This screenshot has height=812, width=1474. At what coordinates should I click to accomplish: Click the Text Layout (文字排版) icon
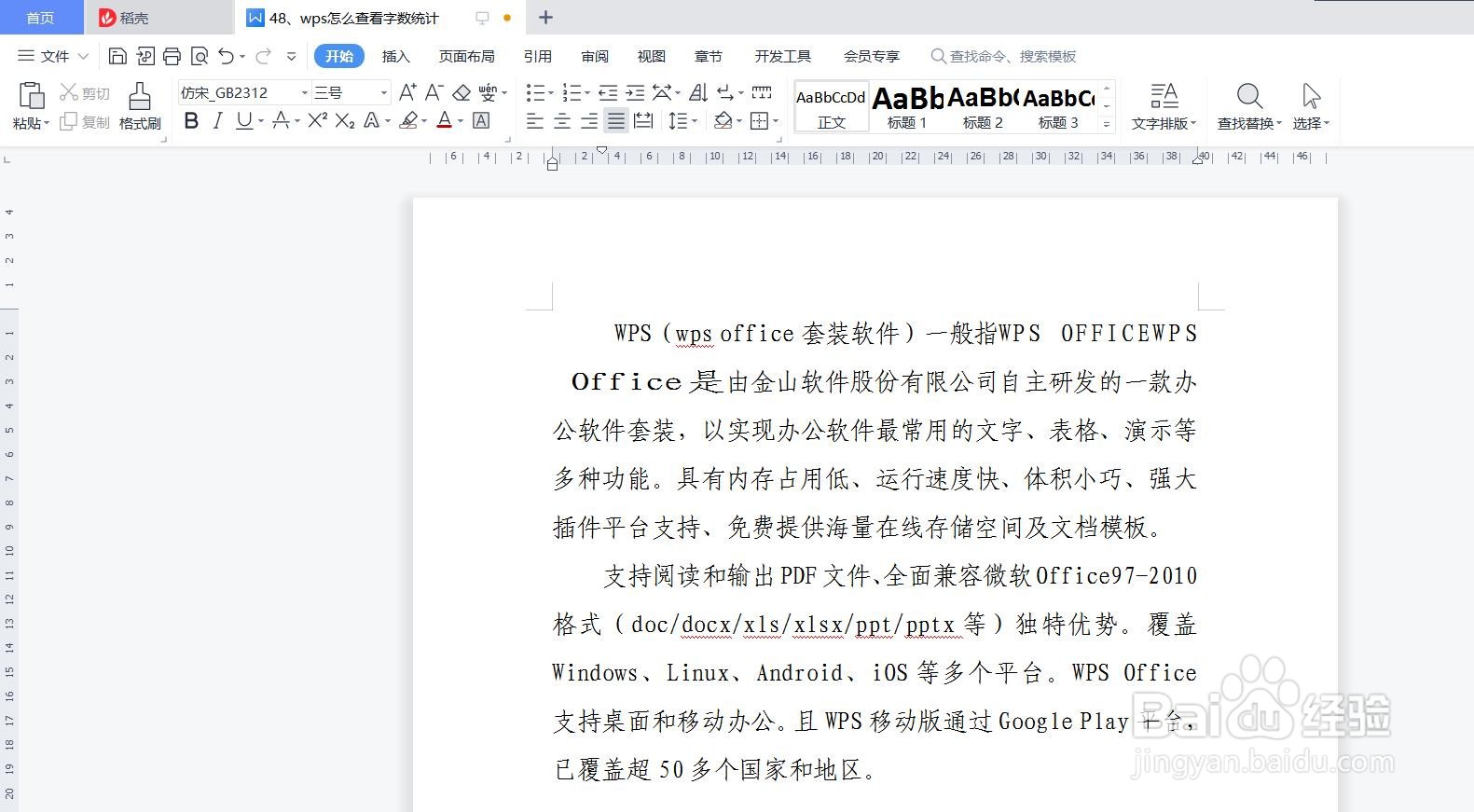1164,95
